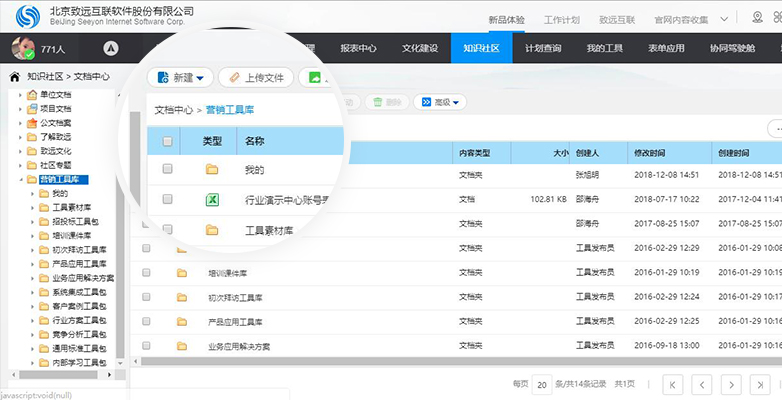Screen dimensions: 782x400
Task: Open the 高级 dropdown
Action: click(x=440, y=102)
